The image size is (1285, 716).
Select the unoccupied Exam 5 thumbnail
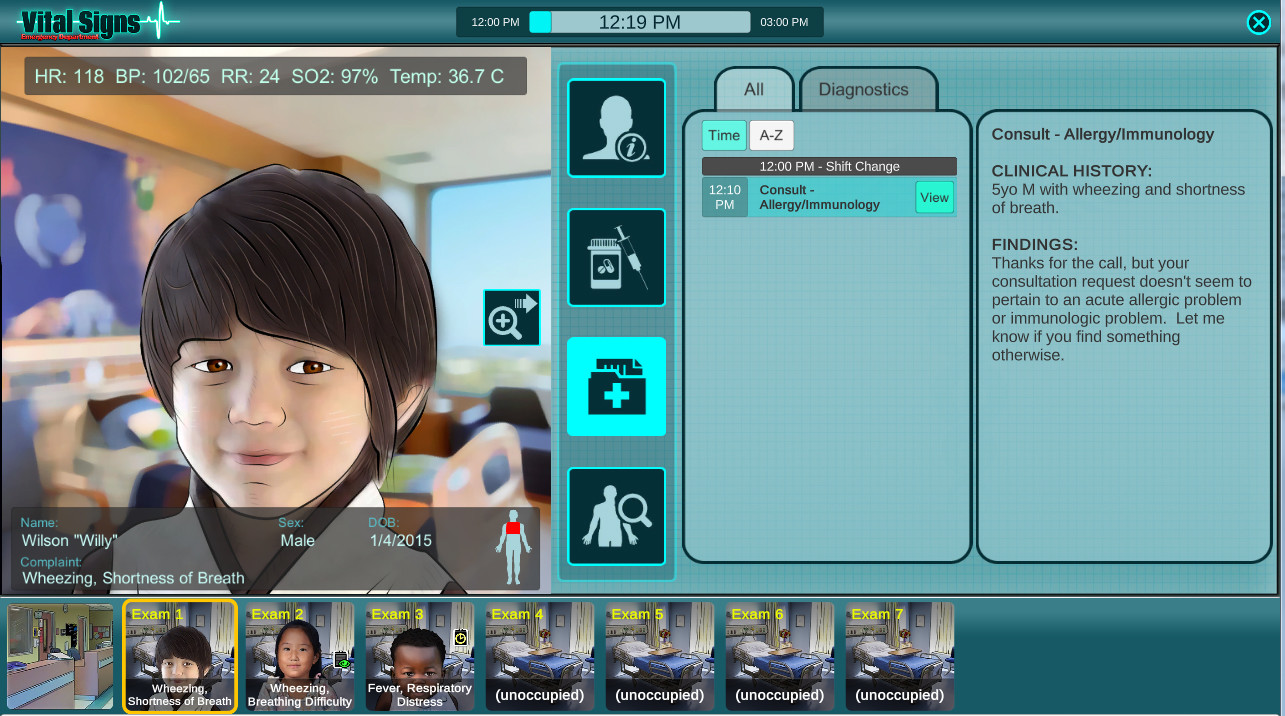point(659,655)
